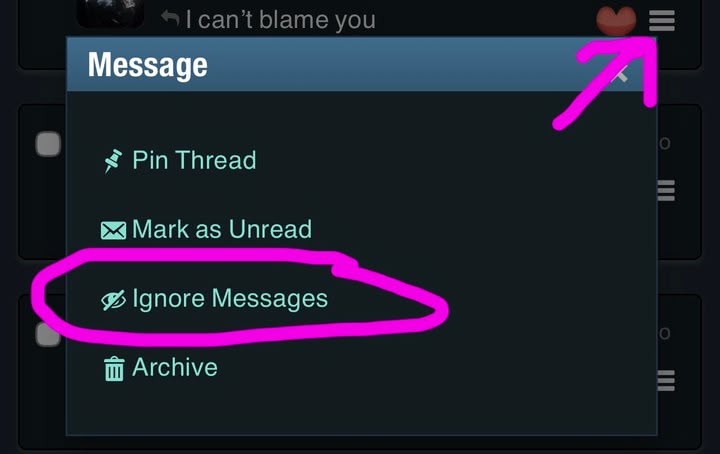This screenshot has height=454, width=720.
Task: Tick the checkbox on the second thread row
Action: click(48, 144)
